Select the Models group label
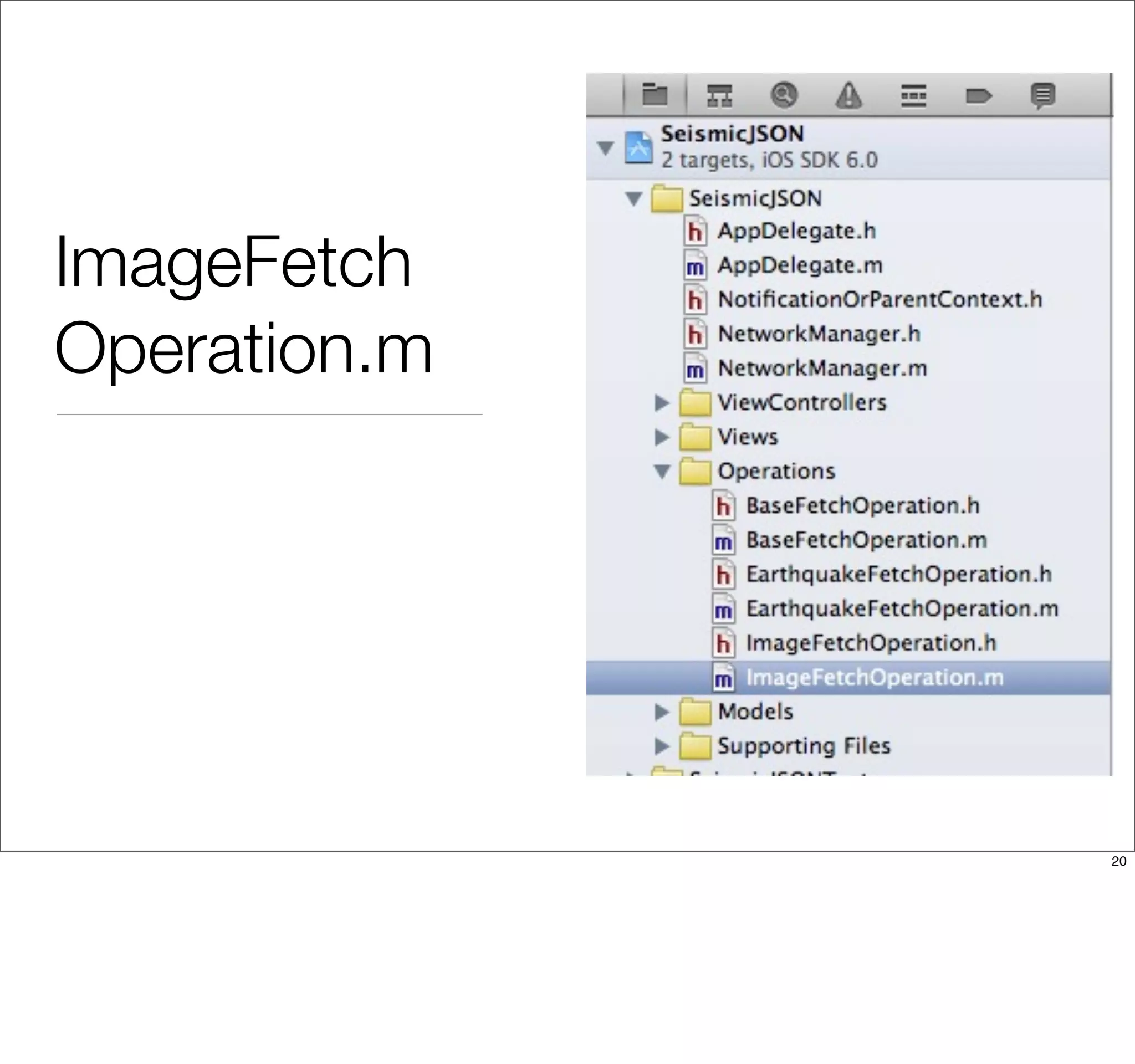Image resolution: width=1135 pixels, height=1064 pixels. point(755,712)
